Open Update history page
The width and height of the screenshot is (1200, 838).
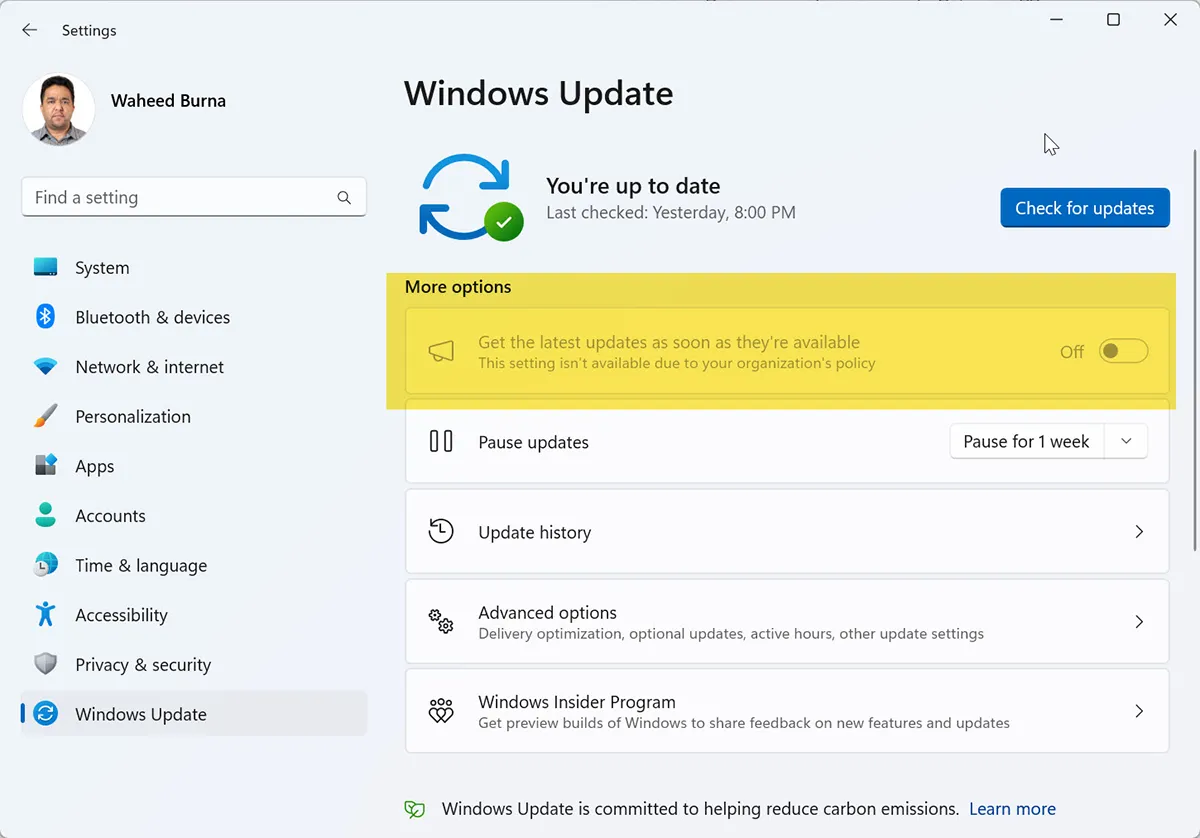[x=787, y=531]
